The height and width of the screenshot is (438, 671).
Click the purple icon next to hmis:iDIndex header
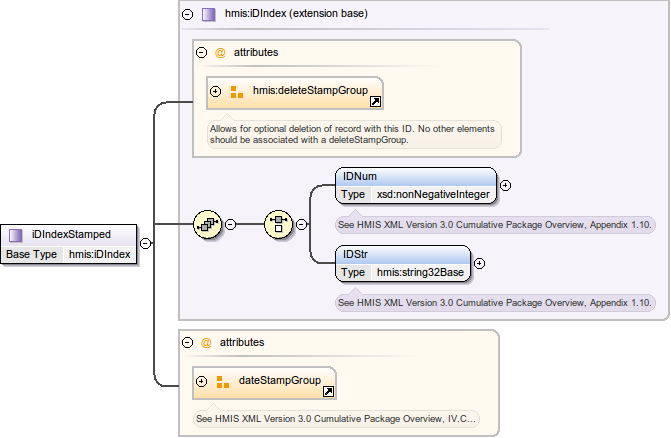pyautogui.click(x=208, y=14)
